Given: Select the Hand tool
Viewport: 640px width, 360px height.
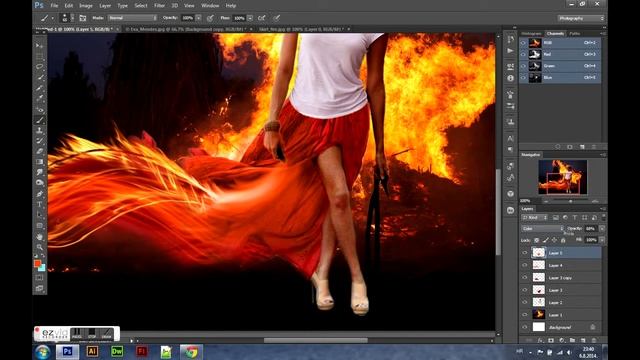Looking at the screenshot, I should 40,237.
